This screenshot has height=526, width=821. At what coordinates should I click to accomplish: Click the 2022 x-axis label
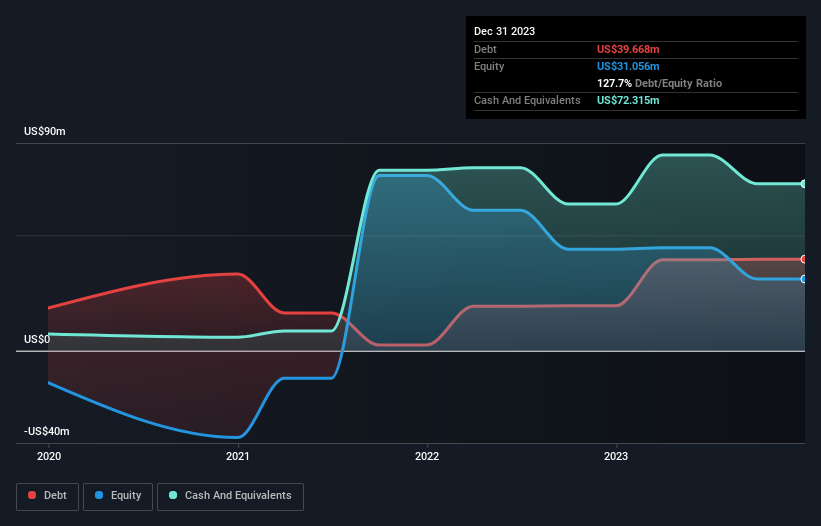coord(427,456)
